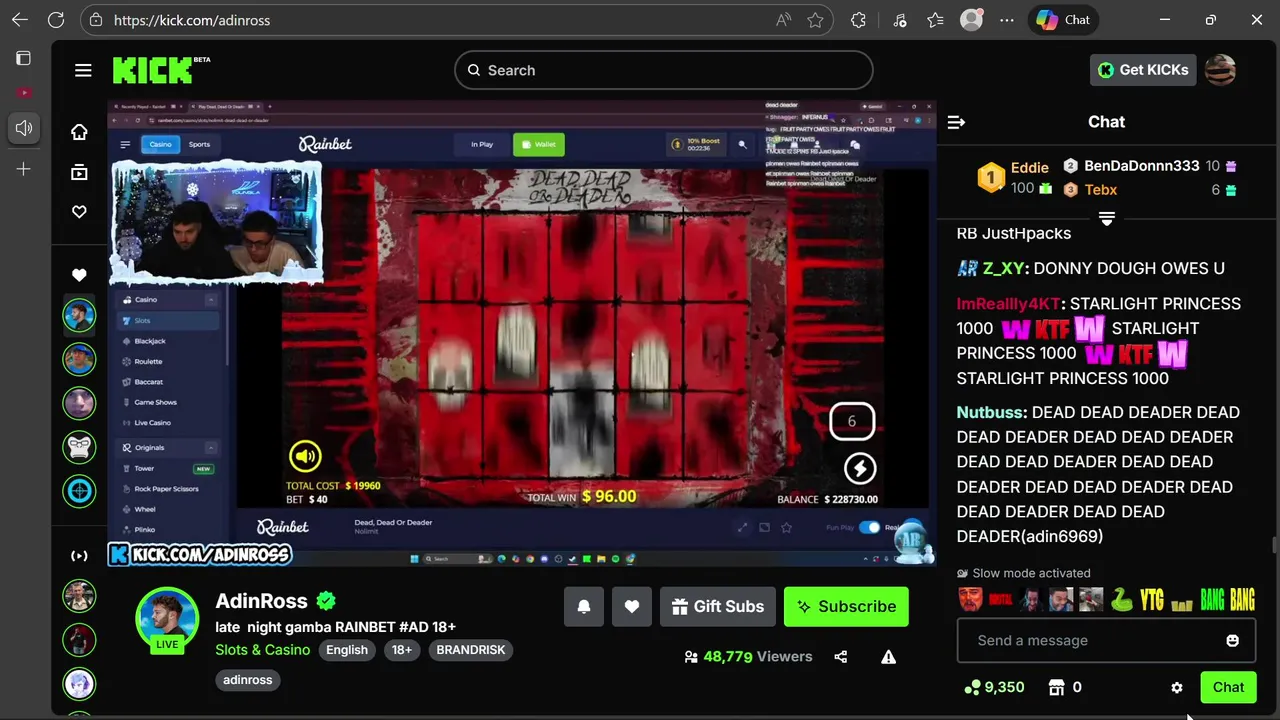Open the Kick hamburger menu
The width and height of the screenshot is (1280, 720).
(83, 70)
